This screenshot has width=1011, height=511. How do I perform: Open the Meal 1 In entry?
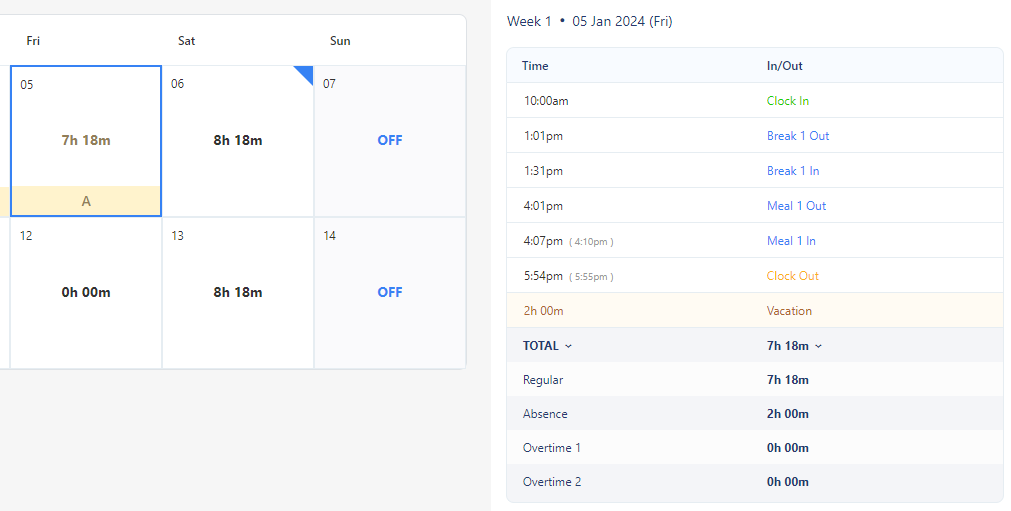coord(791,241)
